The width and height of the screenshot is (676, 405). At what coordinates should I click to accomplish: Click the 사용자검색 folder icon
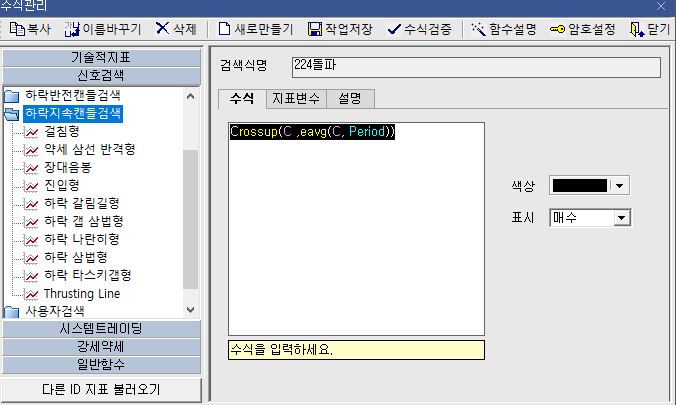(12, 311)
